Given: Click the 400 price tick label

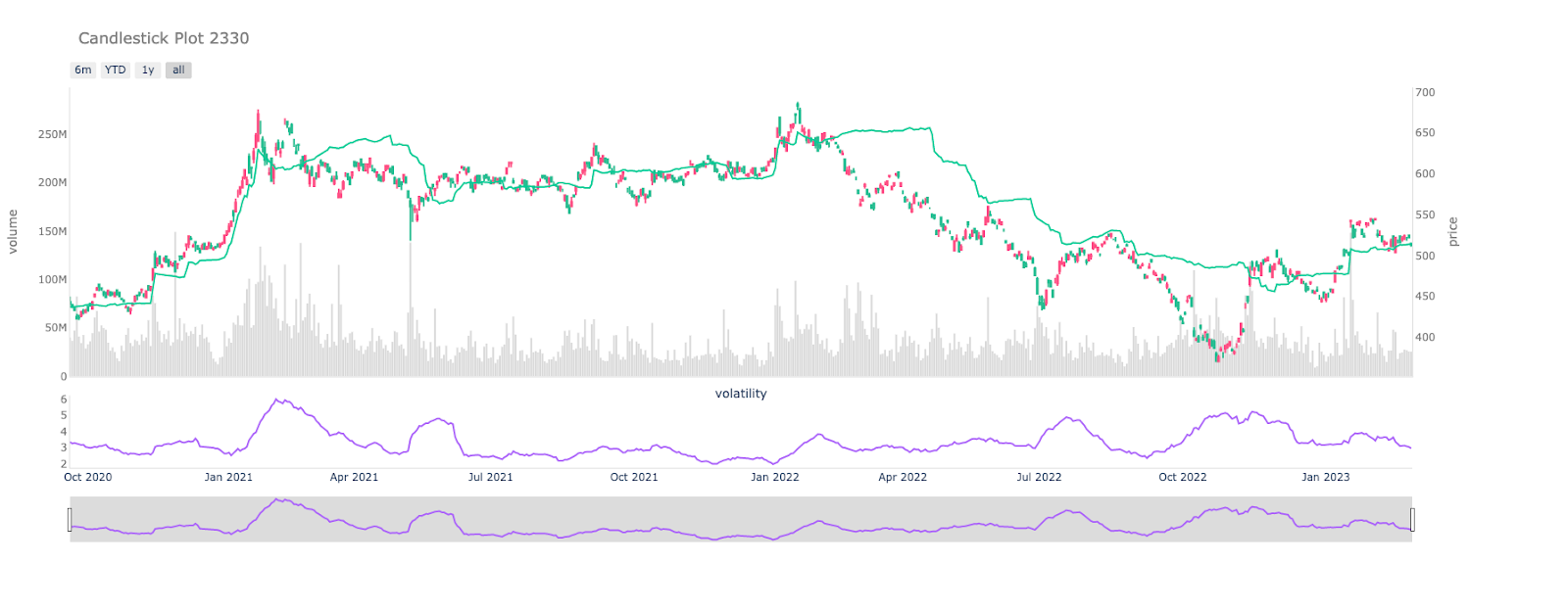Looking at the screenshot, I should 1425,338.
